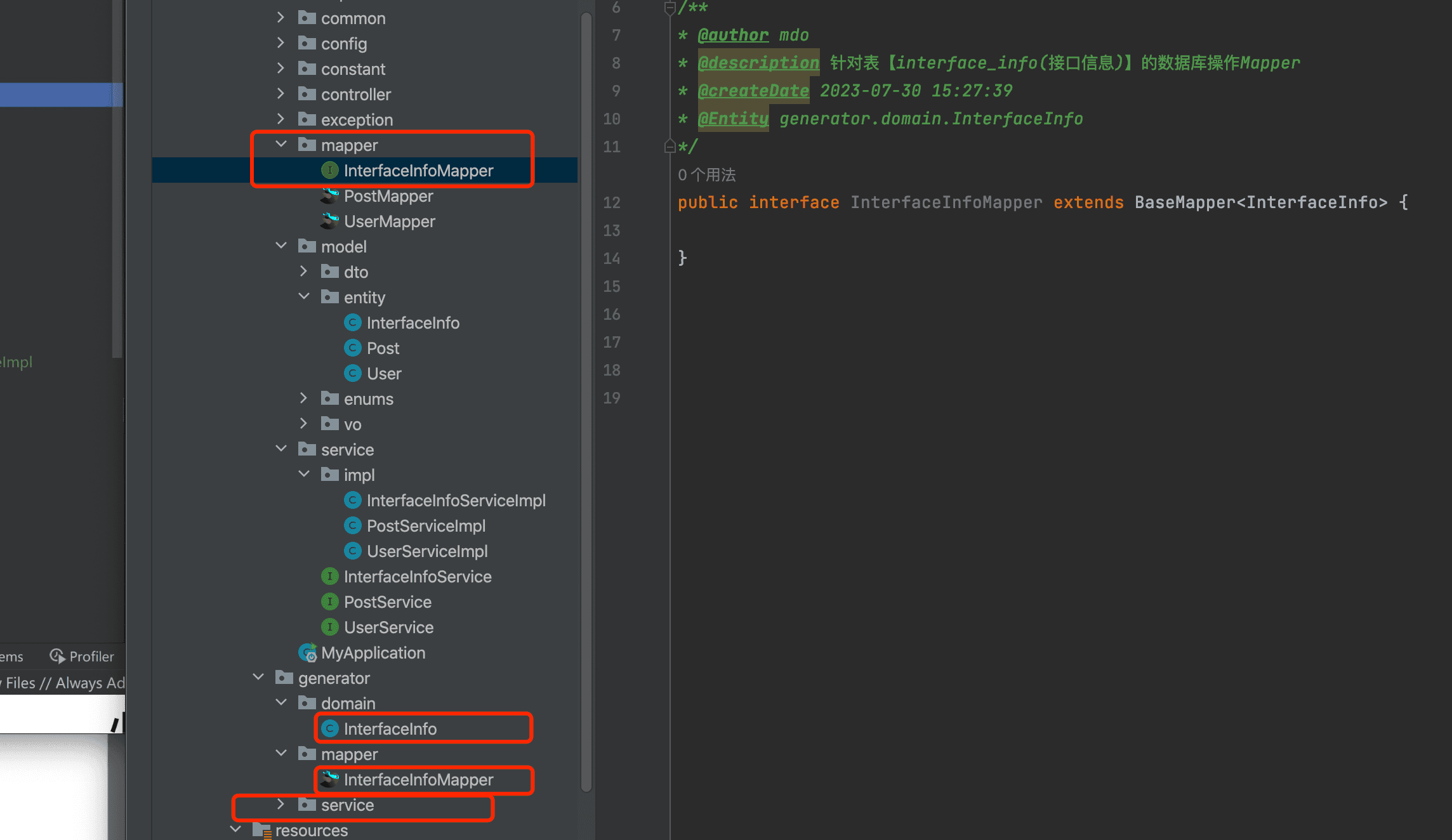Click the MyApplication run class icon
Viewport: 1452px width, 840px height.
click(308, 652)
